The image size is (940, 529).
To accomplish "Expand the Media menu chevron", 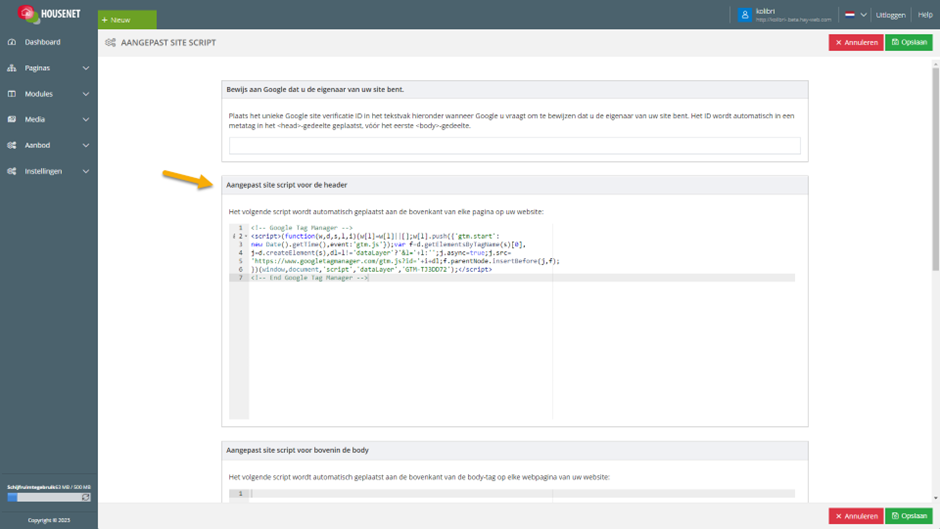I will point(86,119).
